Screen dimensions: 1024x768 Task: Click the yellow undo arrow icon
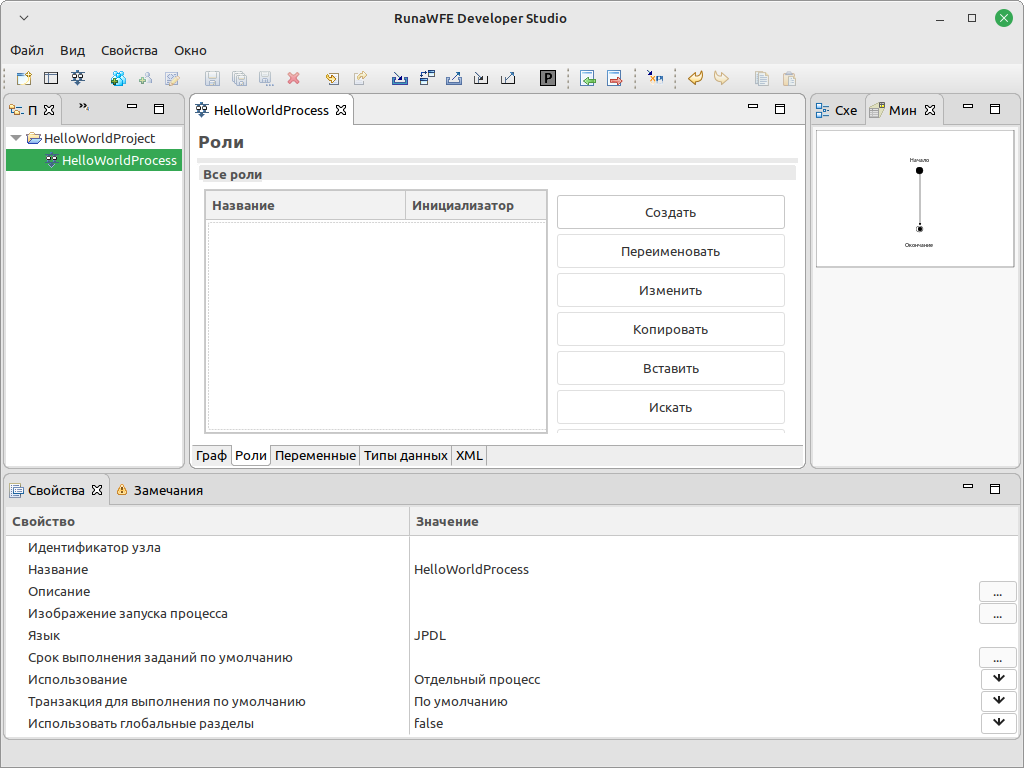tap(696, 78)
